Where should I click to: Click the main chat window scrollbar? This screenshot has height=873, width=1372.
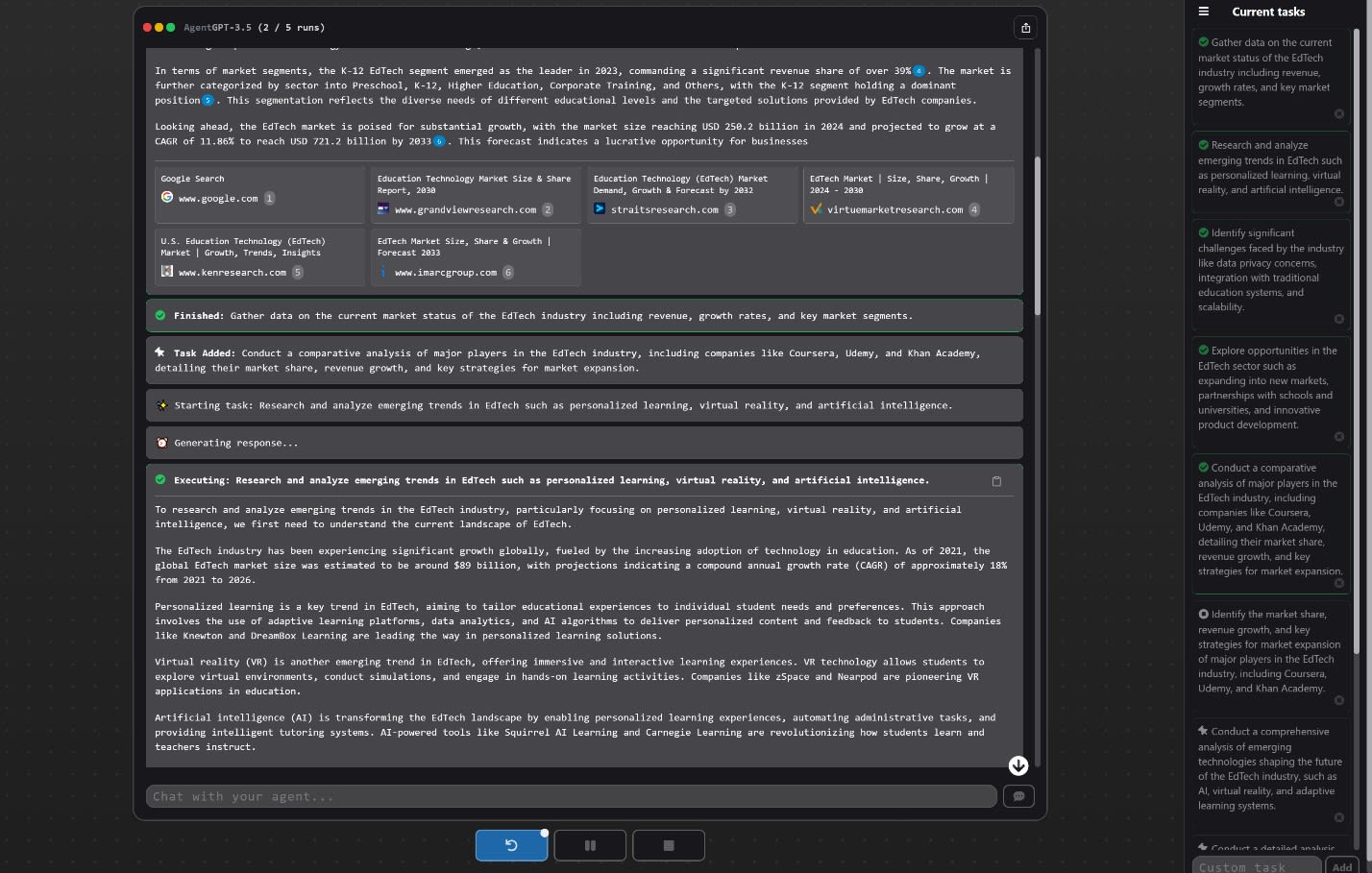(x=1037, y=235)
